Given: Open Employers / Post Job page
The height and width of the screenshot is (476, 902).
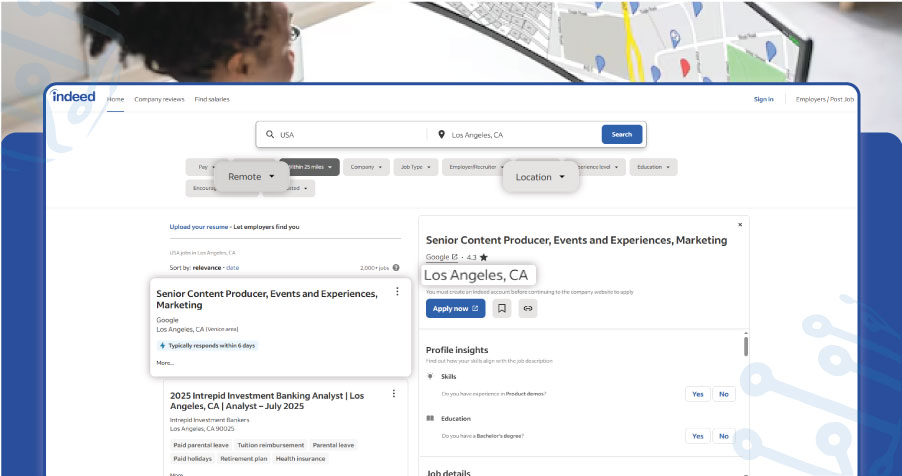Looking at the screenshot, I should click(x=824, y=100).
